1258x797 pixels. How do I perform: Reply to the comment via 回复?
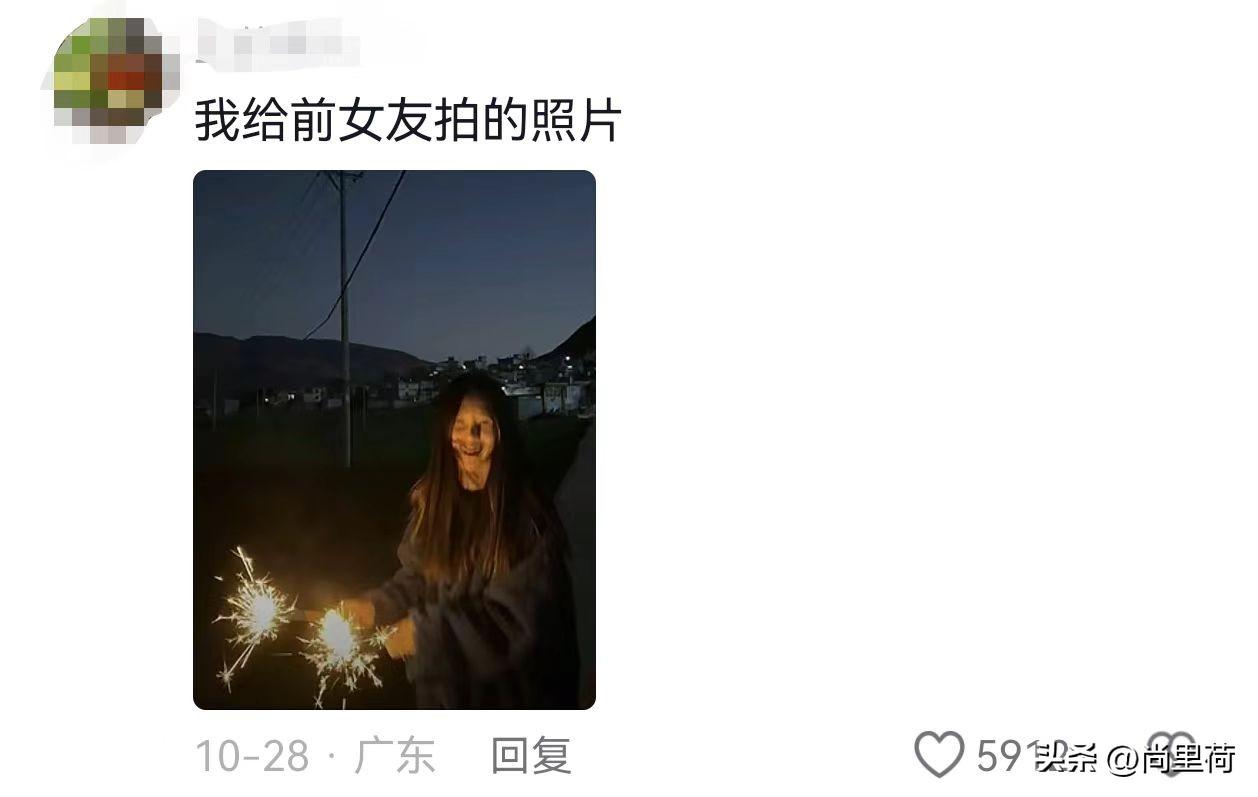coord(531,756)
